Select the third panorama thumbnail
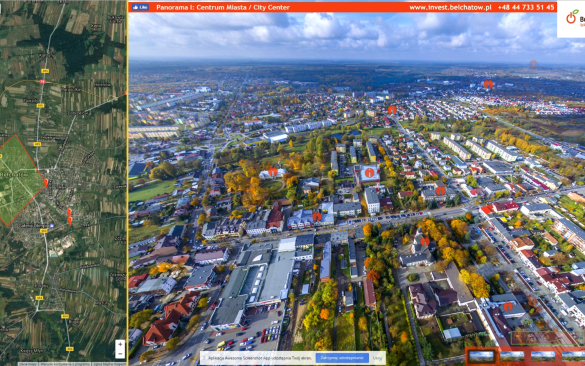The image size is (585, 366). tap(543, 356)
